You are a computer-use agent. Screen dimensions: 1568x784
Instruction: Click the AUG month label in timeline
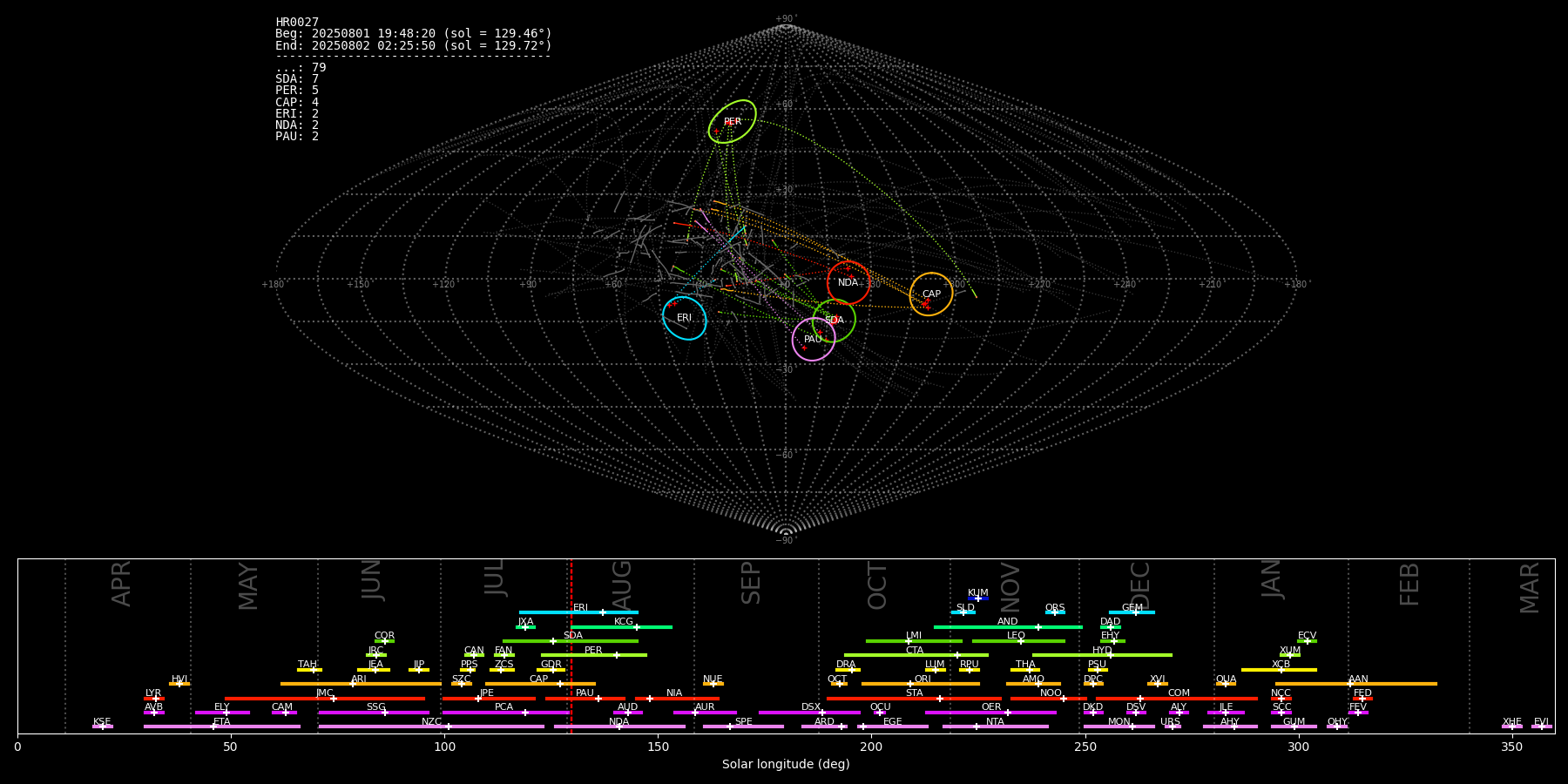tap(623, 585)
